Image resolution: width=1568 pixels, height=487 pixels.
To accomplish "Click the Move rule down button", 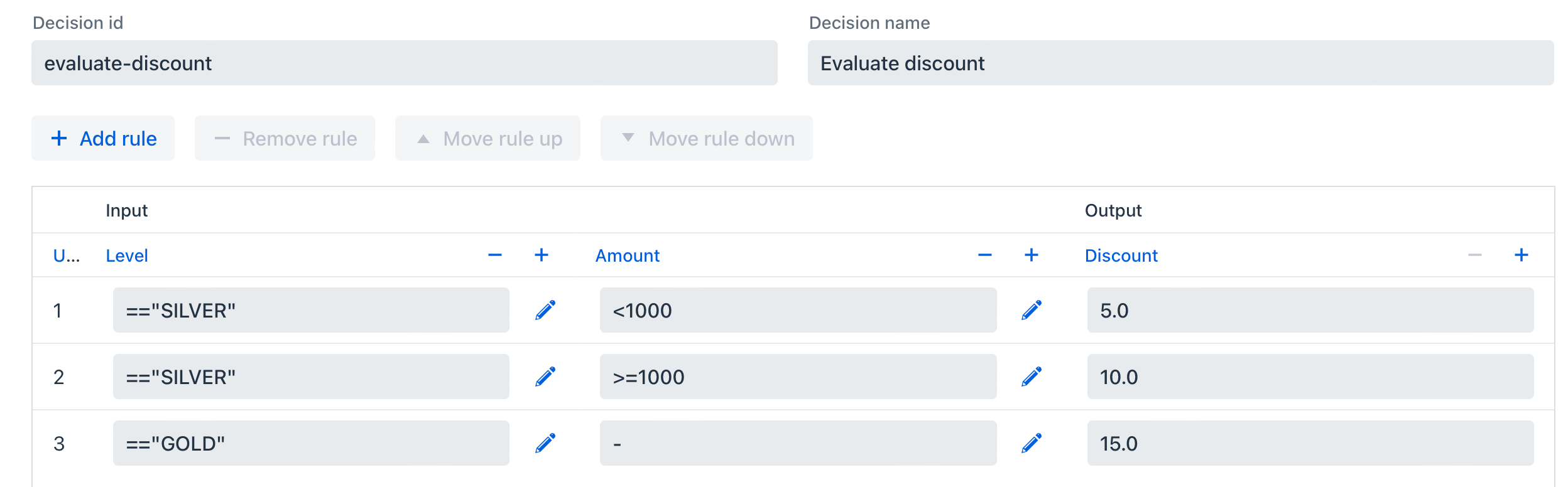I will point(705,138).
